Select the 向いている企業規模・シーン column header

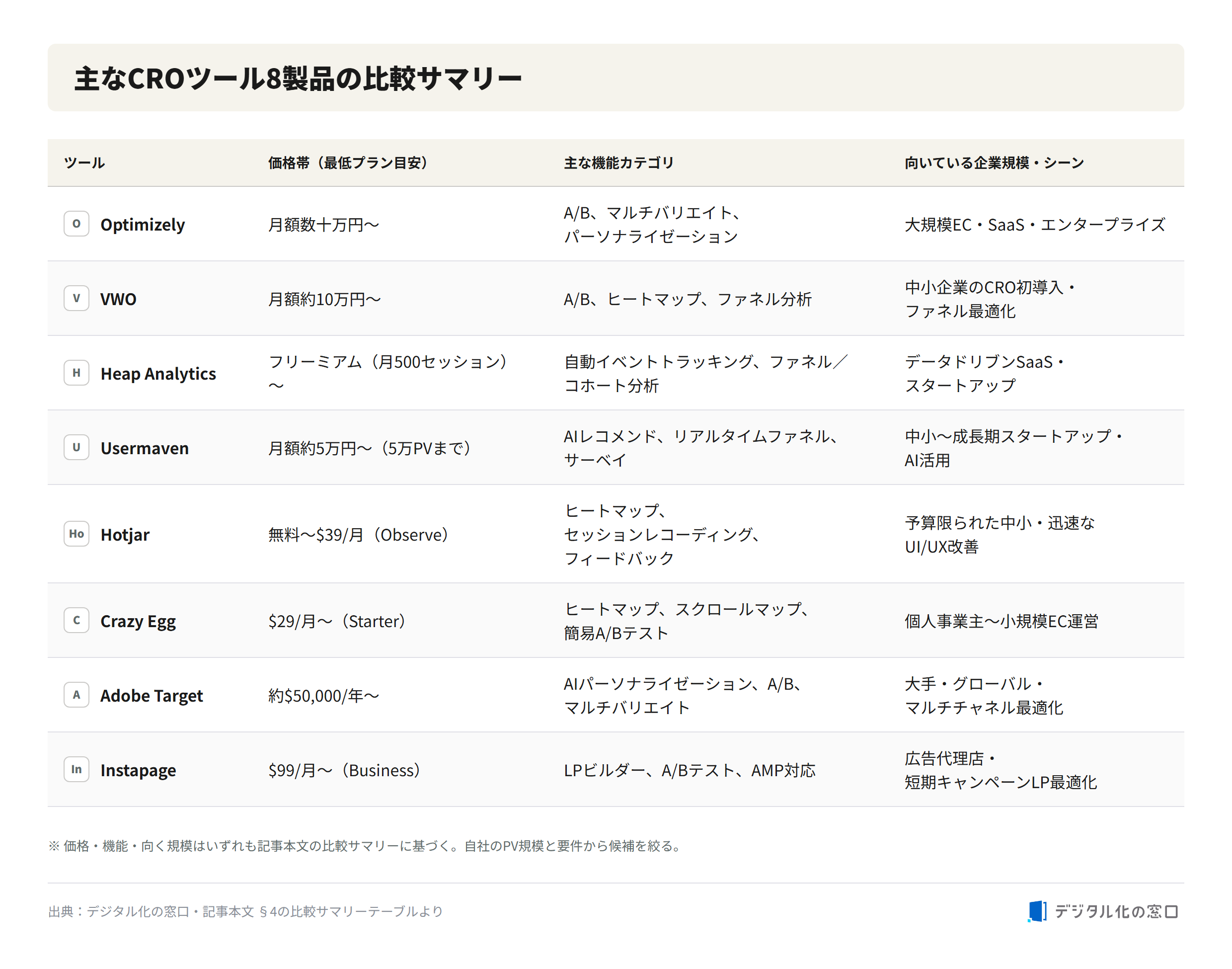point(995,163)
